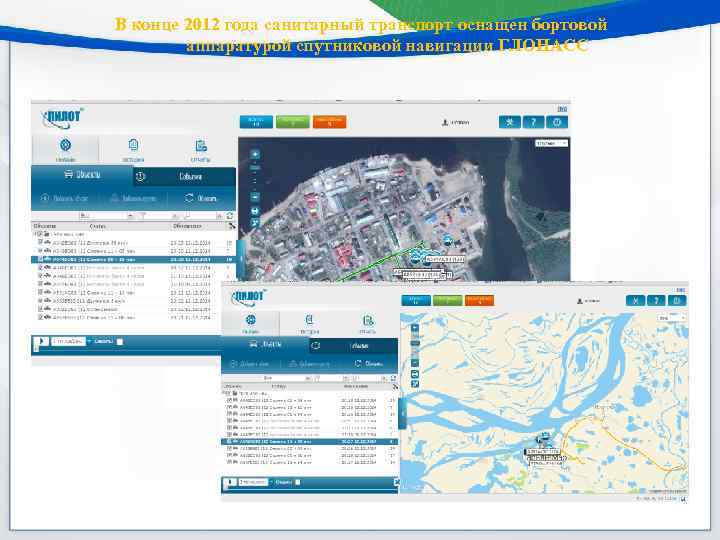Click Обновлено column header in back window

point(187,226)
